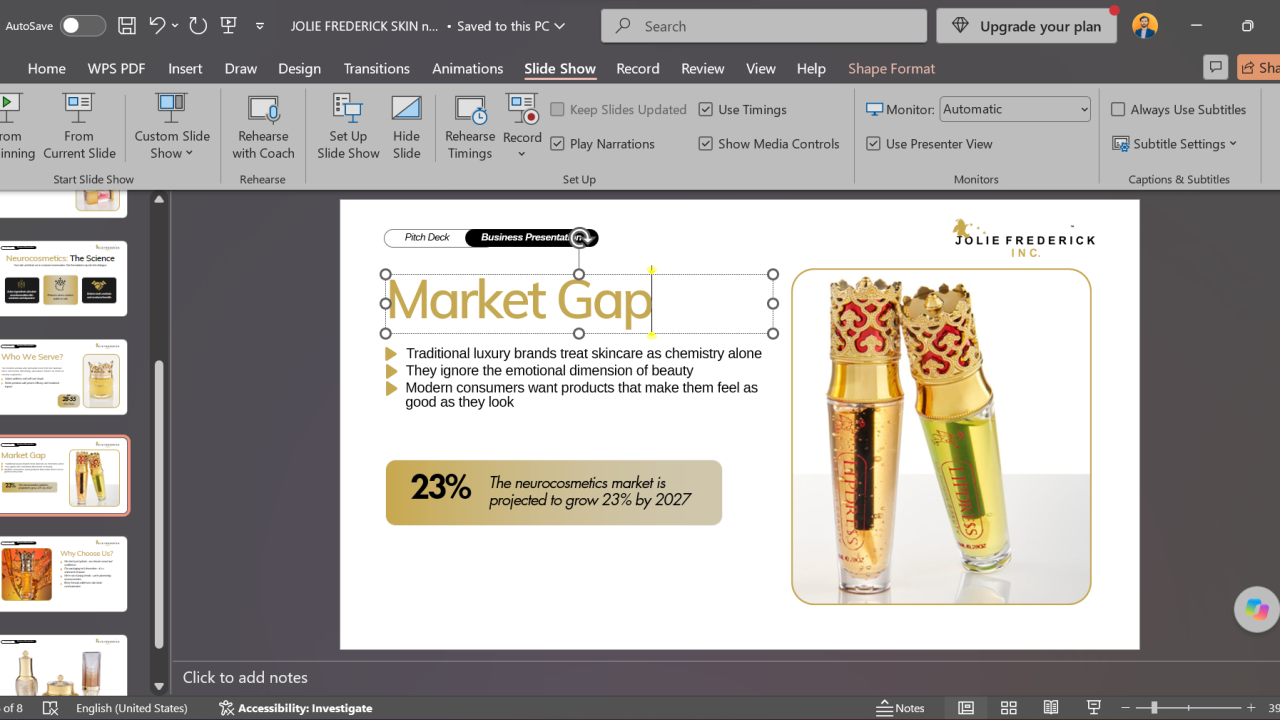Toggle Show Media Controls checkbox
Viewport: 1280px width, 720px height.
tap(706, 144)
